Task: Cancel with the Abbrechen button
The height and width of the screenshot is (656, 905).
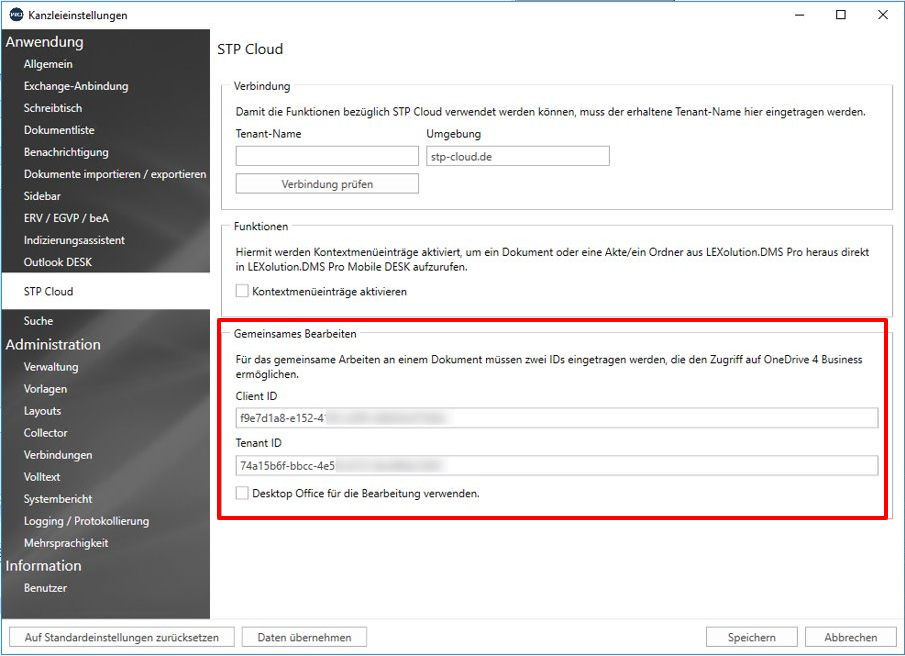Action: click(850, 637)
